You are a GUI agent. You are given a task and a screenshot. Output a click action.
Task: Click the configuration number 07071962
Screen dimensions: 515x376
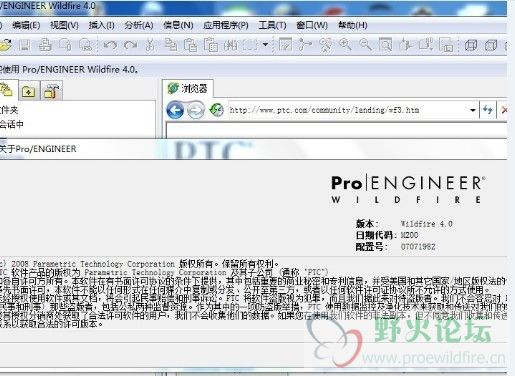pos(418,247)
